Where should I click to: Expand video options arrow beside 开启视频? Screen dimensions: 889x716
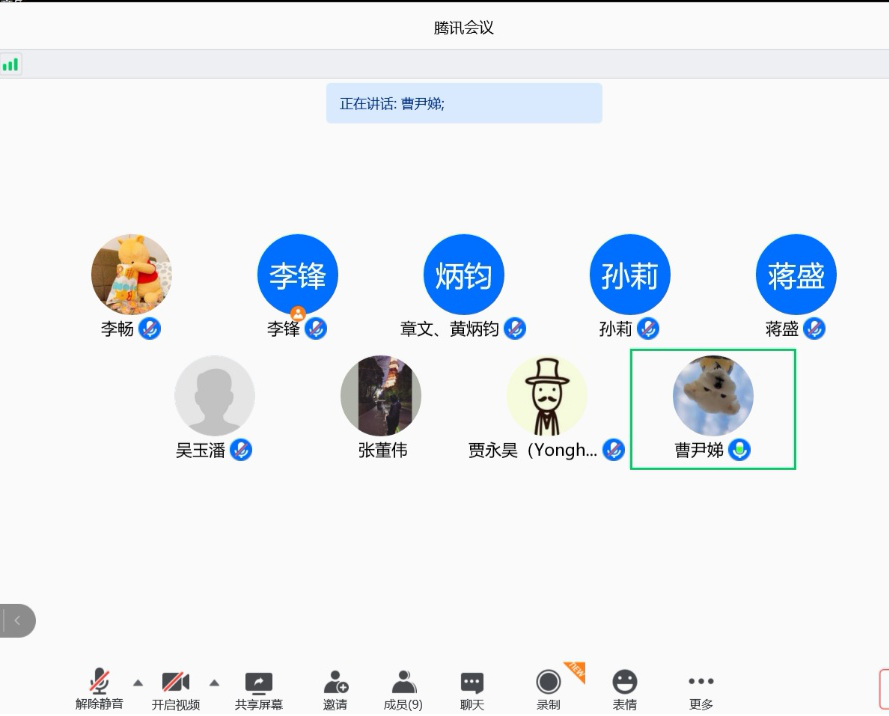[214, 683]
